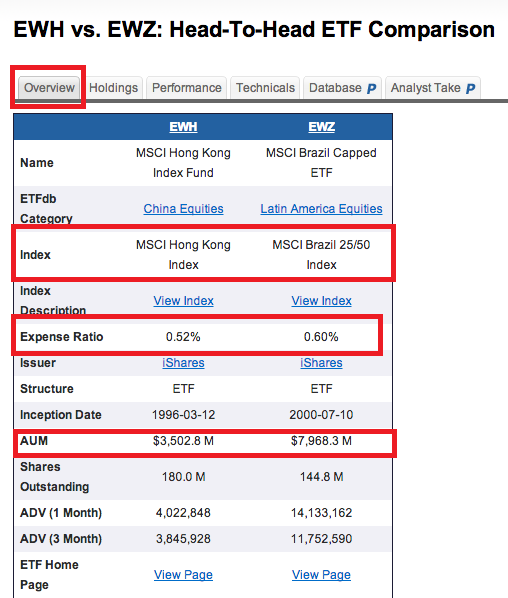Viewport: 508px width, 598px height.
Task: Switch to the Holdings tab
Action: click(113, 88)
